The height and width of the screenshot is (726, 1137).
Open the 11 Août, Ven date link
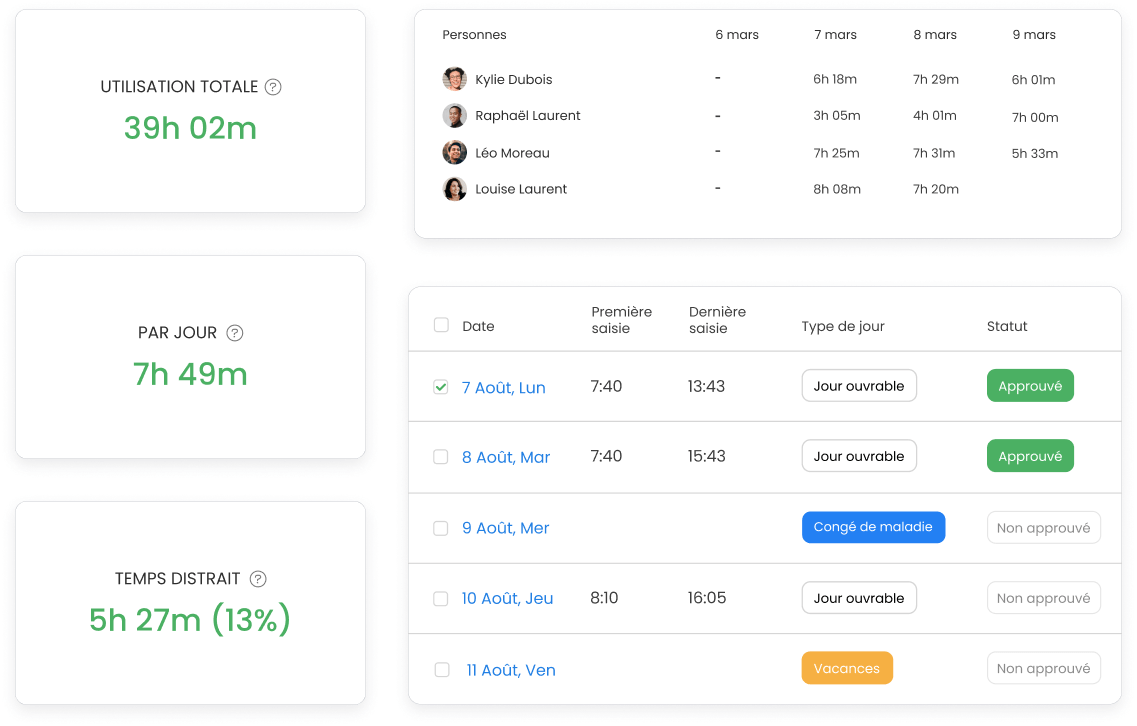coord(510,670)
